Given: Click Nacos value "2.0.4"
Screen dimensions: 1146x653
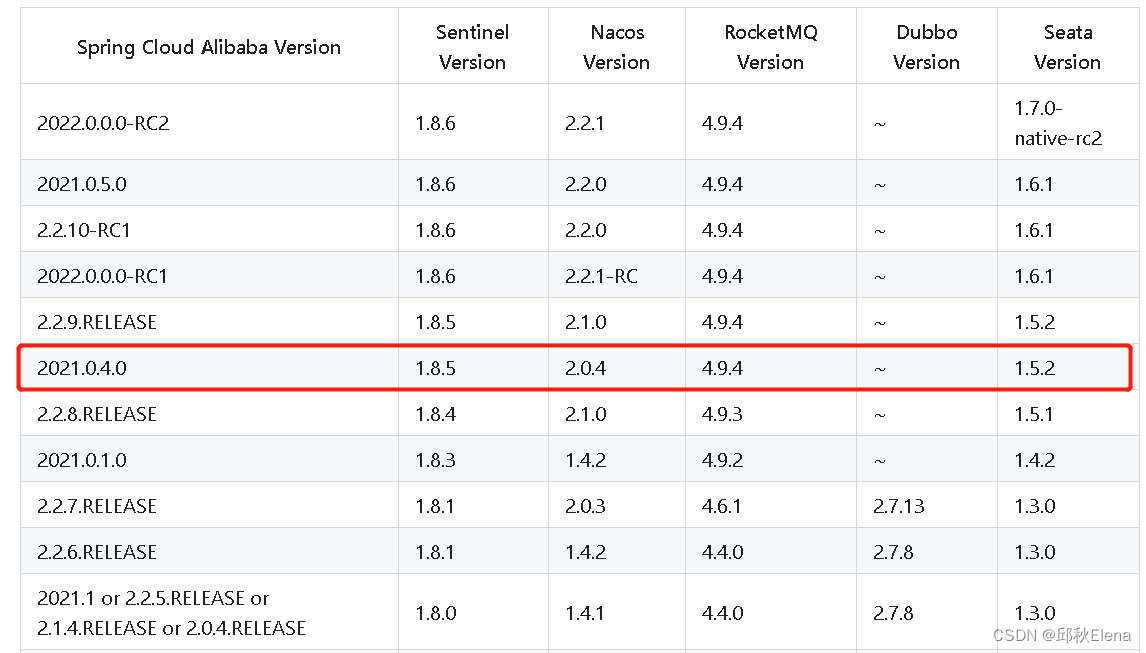Looking at the screenshot, I should pyautogui.click(x=585, y=368).
